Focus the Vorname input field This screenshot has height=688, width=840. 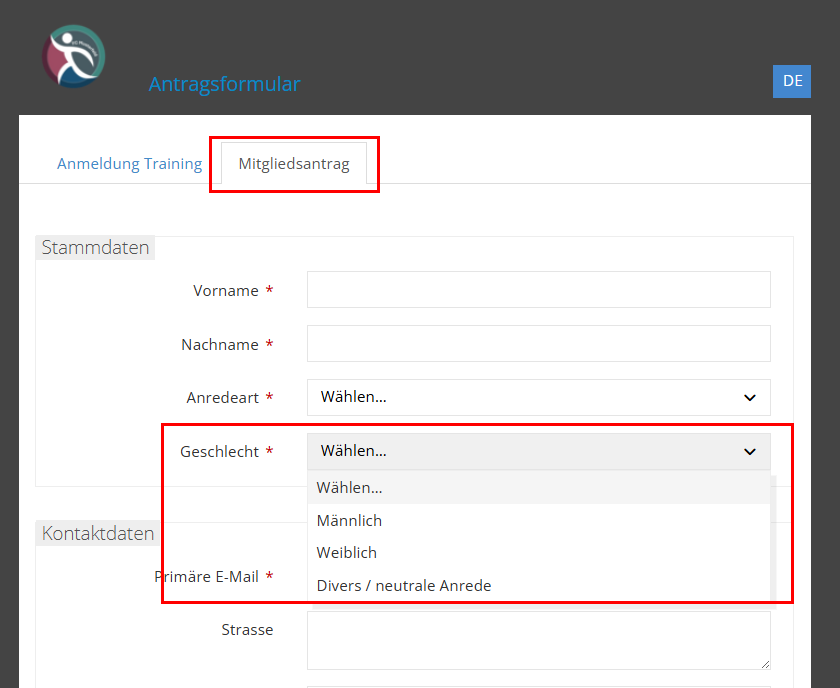pos(538,290)
